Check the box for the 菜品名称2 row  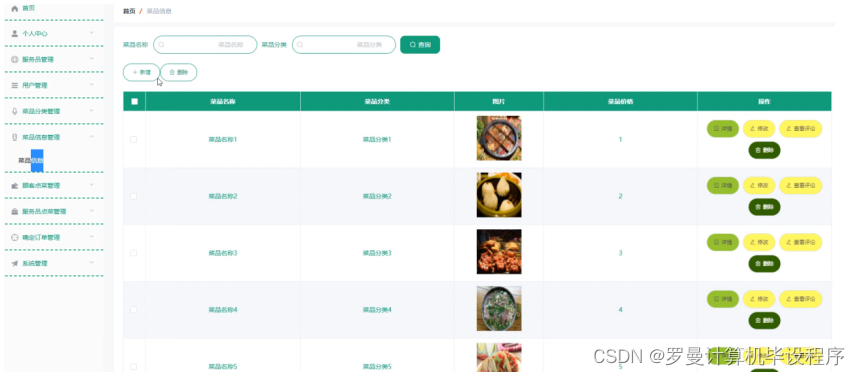coord(133,196)
